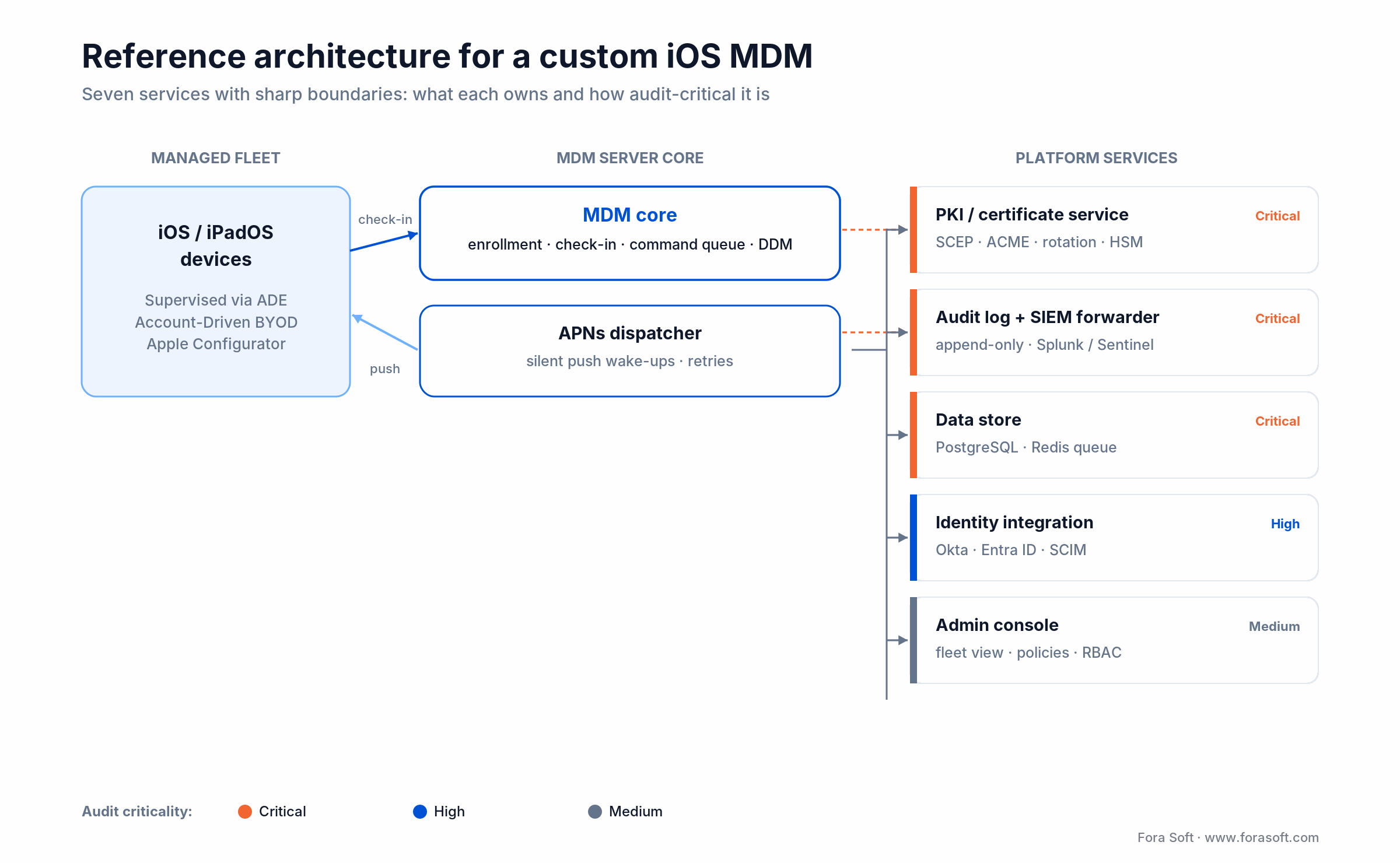1400x863 pixels.
Task: Open the Identity integration card
Action: (1114, 538)
